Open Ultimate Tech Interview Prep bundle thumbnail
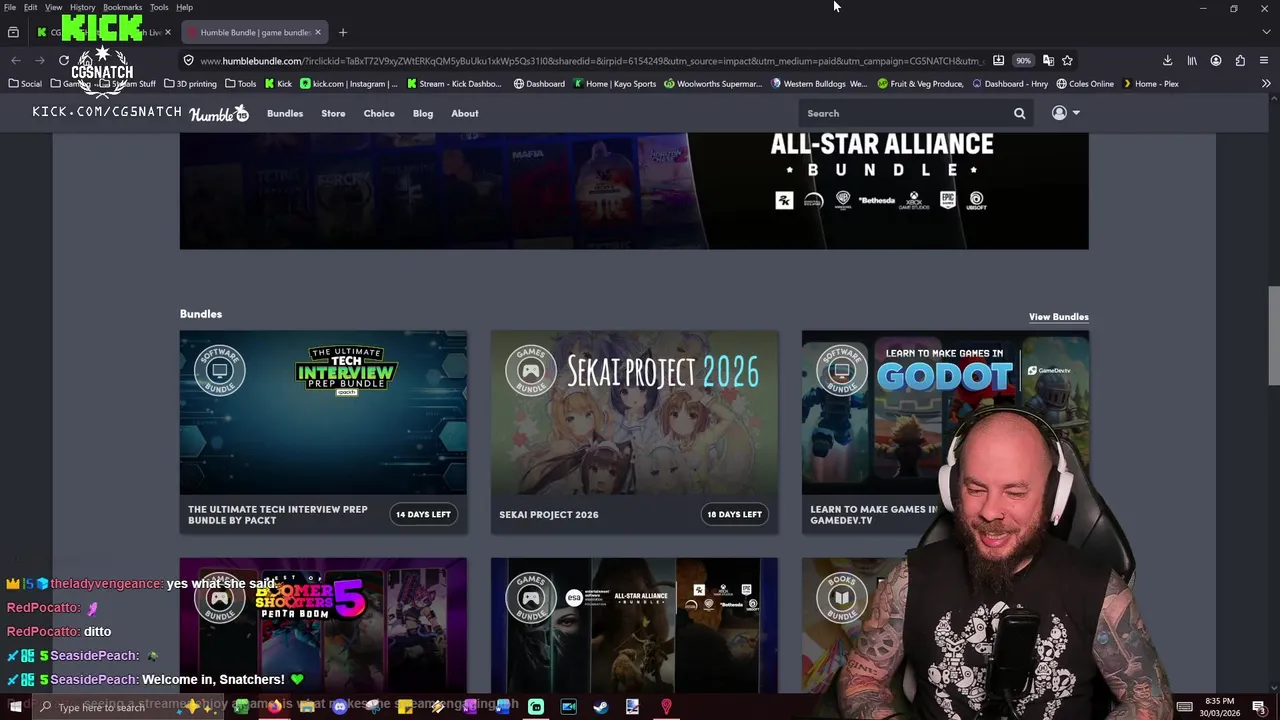Screen dimensions: 1280x720 (x=323, y=412)
